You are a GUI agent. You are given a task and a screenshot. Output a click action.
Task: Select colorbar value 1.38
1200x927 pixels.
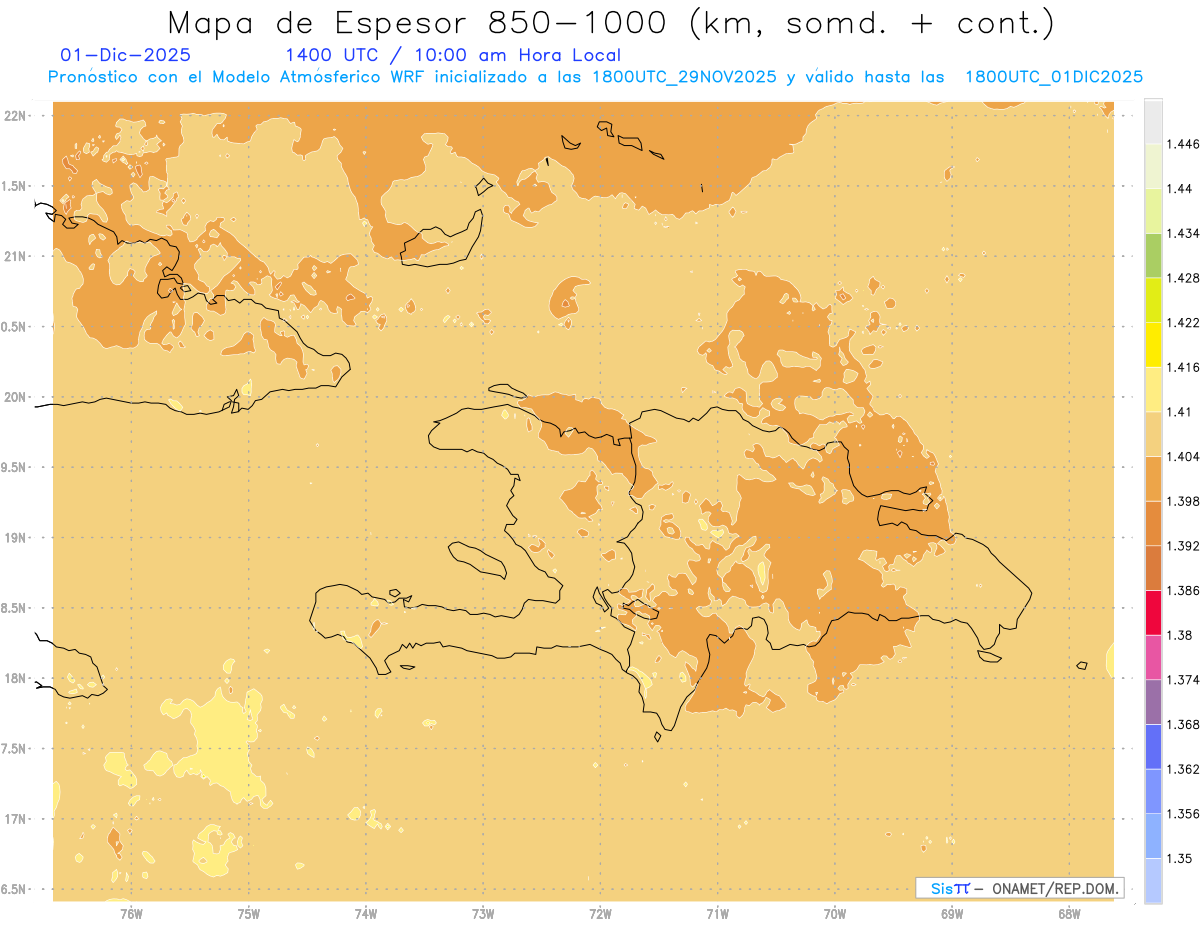1180,635
